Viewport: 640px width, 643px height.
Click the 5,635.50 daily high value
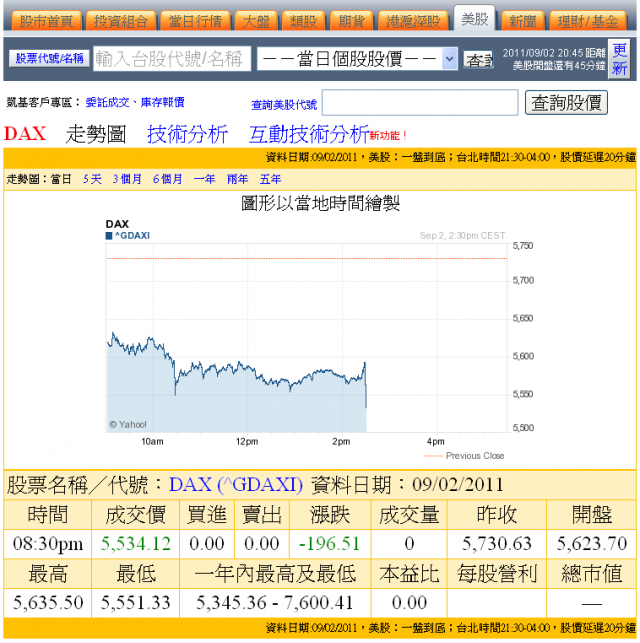[48, 603]
